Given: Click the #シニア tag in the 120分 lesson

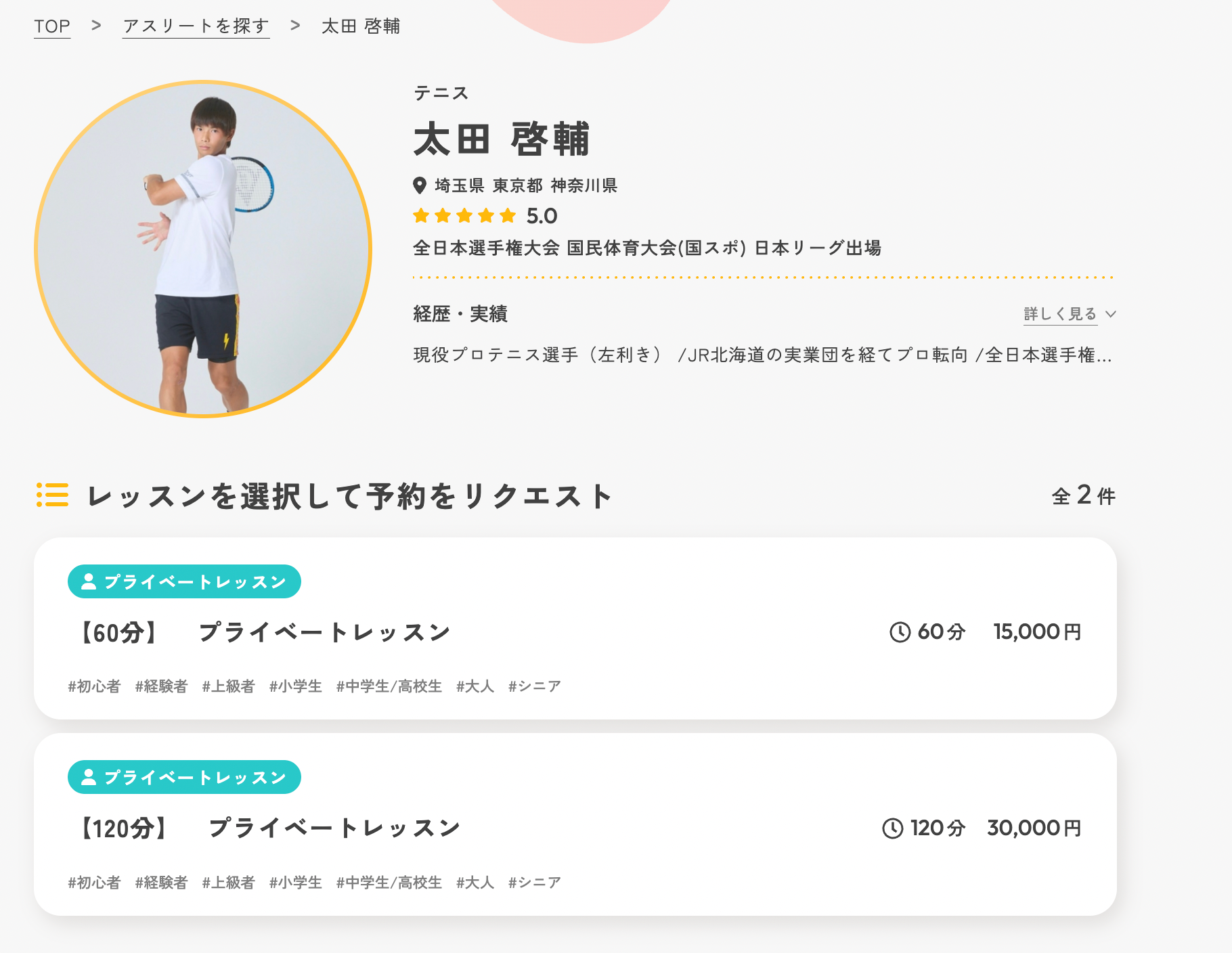Looking at the screenshot, I should coord(535,883).
